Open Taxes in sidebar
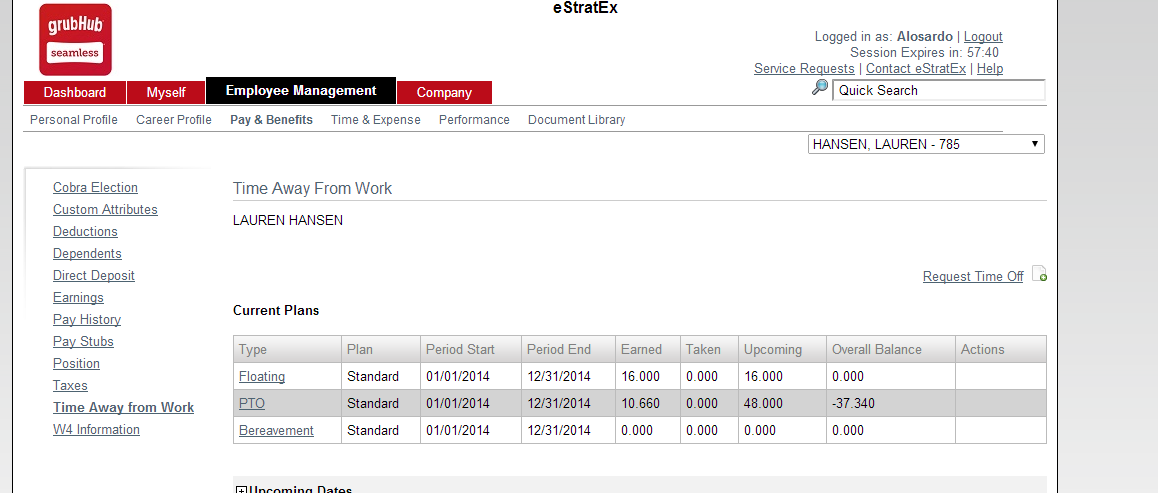 [70, 385]
